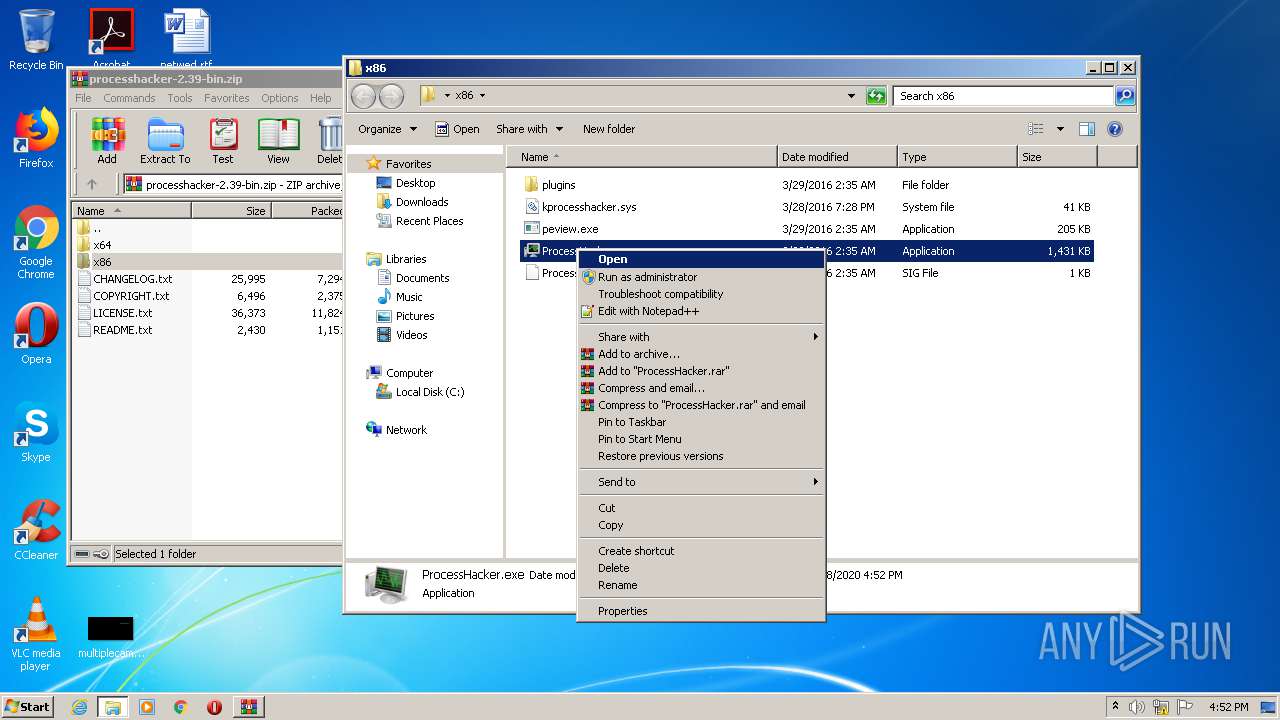Image resolution: width=1280 pixels, height=720 pixels.
Task: Select the VLC media player desktop icon
Action: [x=36, y=634]
